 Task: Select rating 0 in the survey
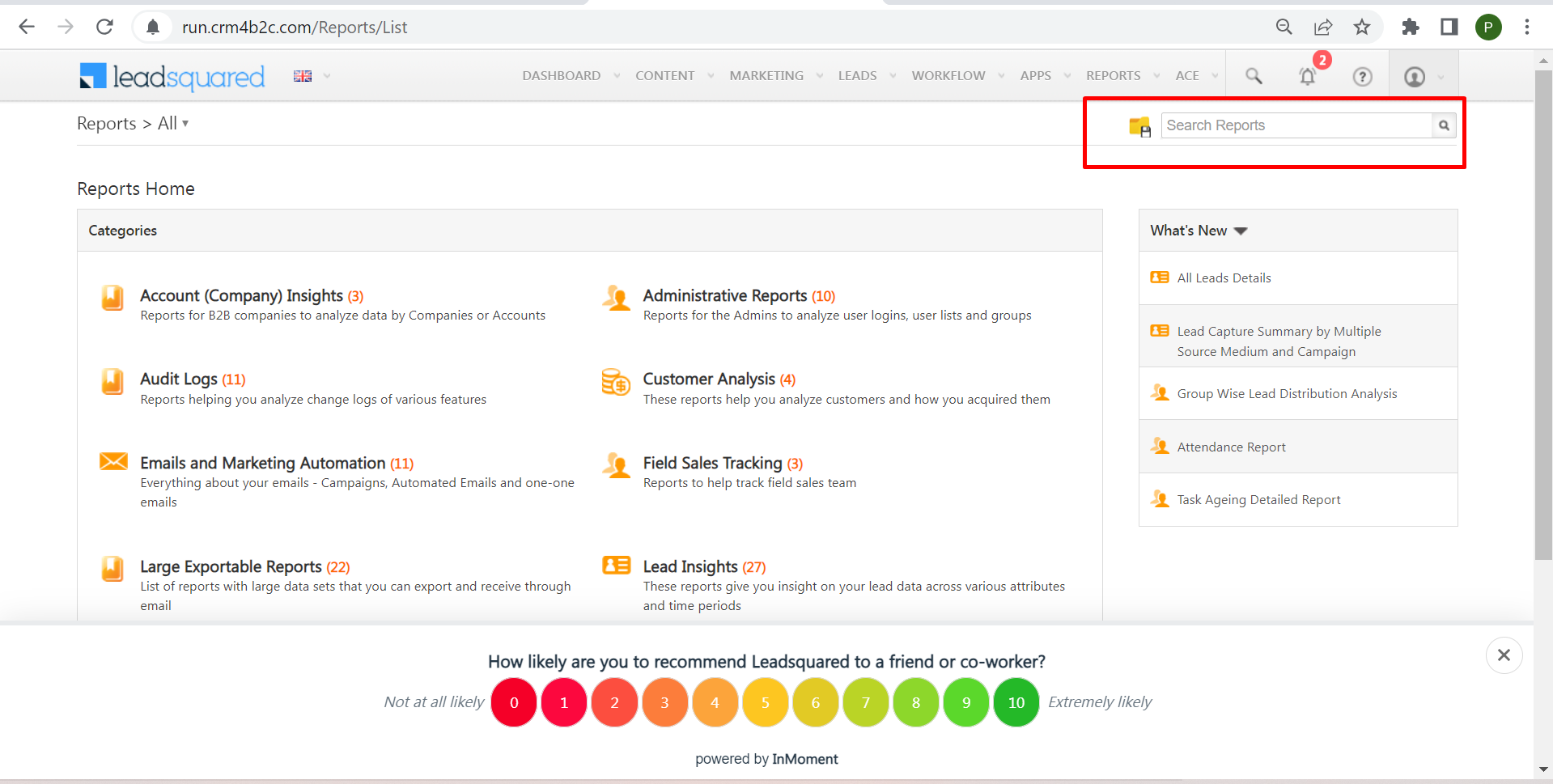[514, 702]
